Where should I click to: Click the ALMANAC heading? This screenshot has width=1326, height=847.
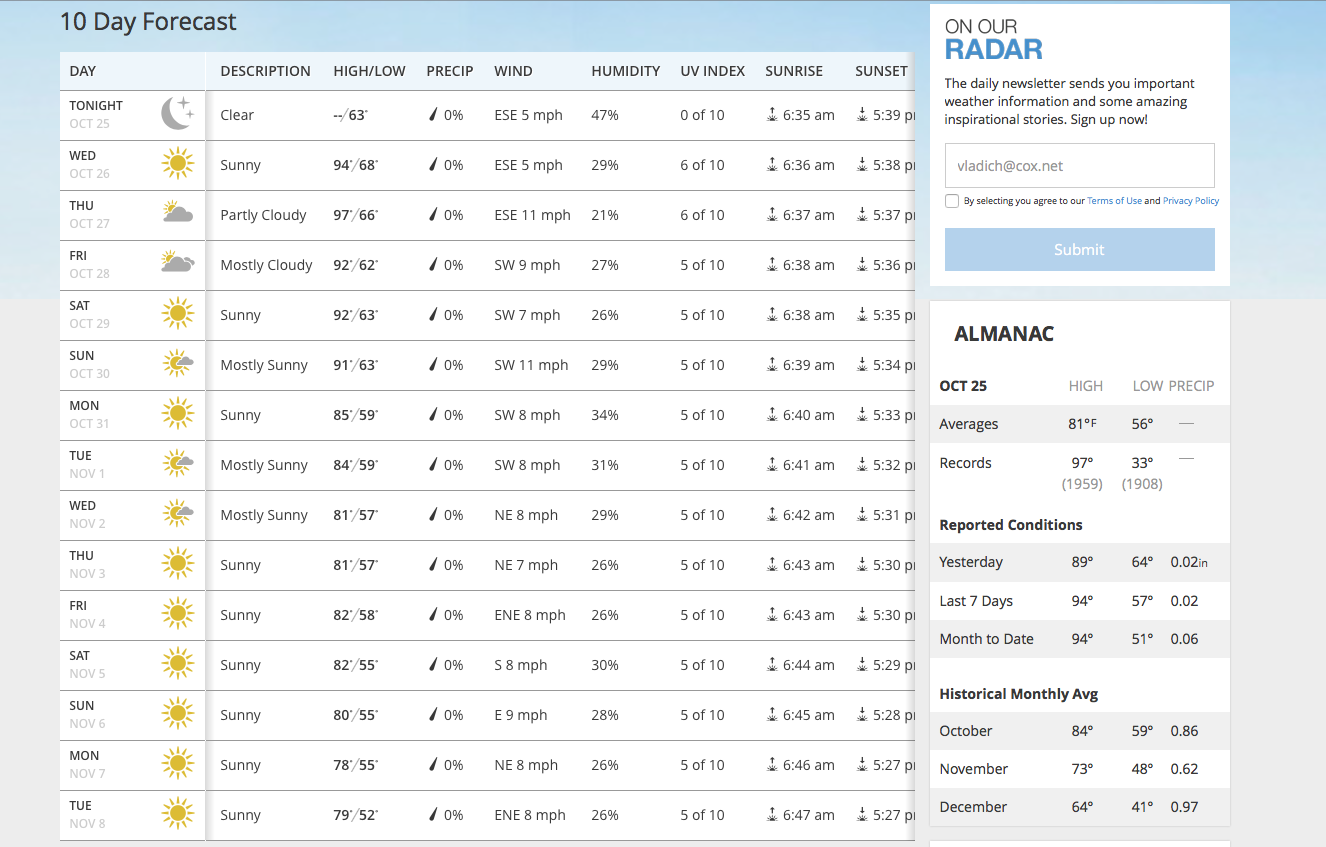point(1004,334)
